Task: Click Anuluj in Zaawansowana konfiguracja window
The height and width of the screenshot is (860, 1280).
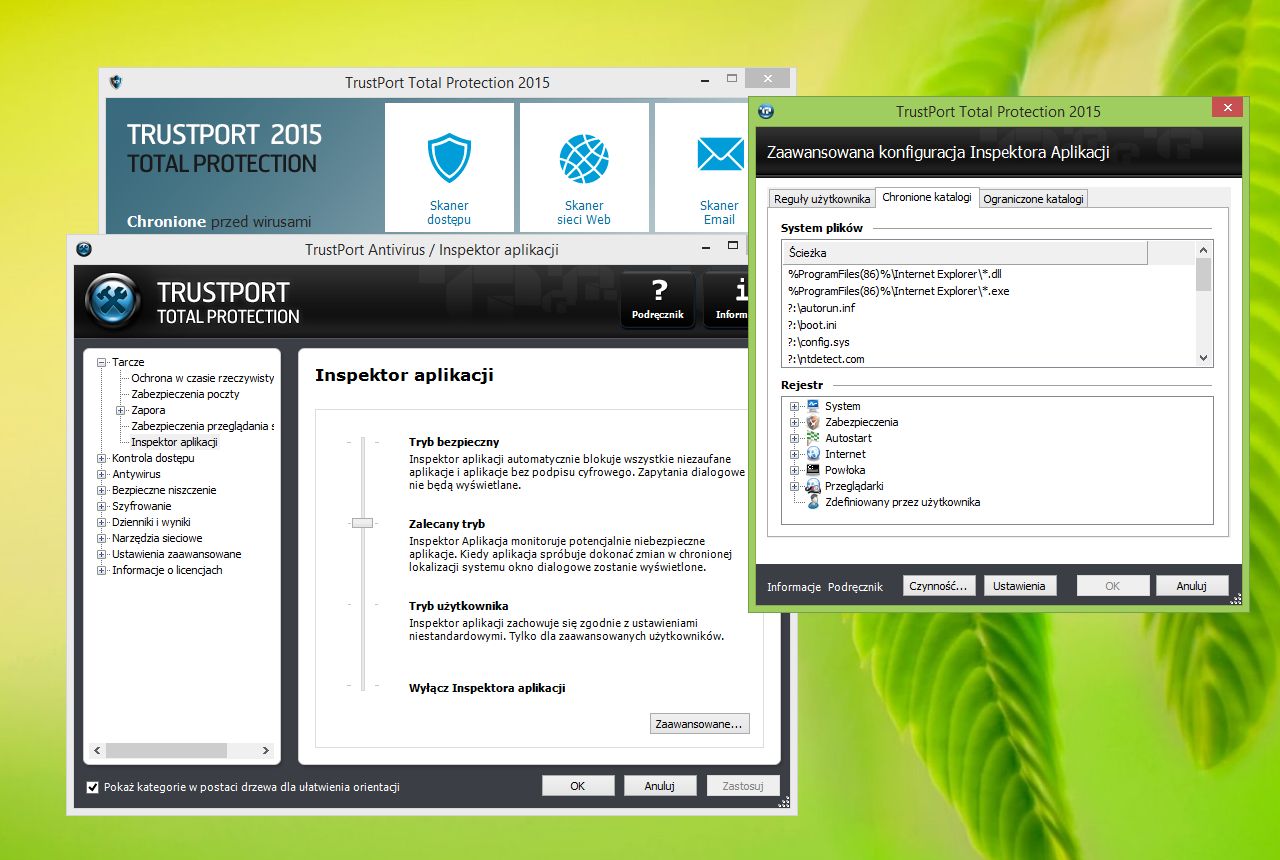Action: click(1192, 586)
